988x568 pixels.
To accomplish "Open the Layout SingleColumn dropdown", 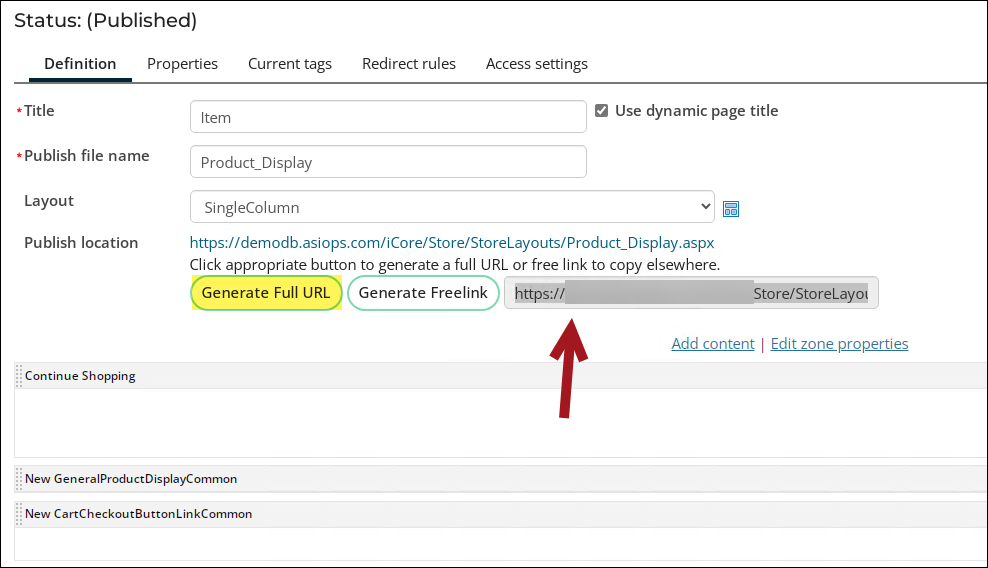I will 452,207.
